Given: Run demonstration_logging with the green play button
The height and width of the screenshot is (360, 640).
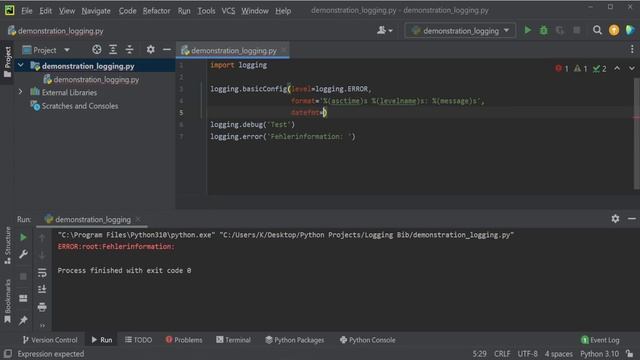Looking at the screenshot, I should tap(527, 30).
